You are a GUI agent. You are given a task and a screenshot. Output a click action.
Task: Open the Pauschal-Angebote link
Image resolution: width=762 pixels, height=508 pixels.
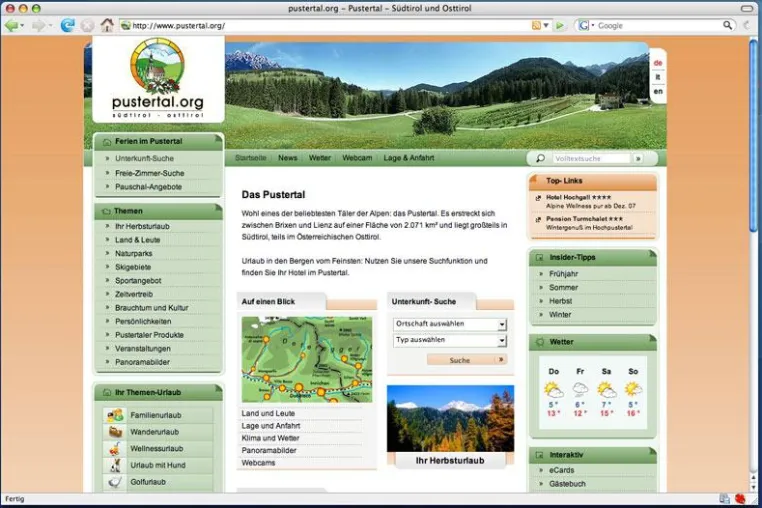[x=148, y=187]
